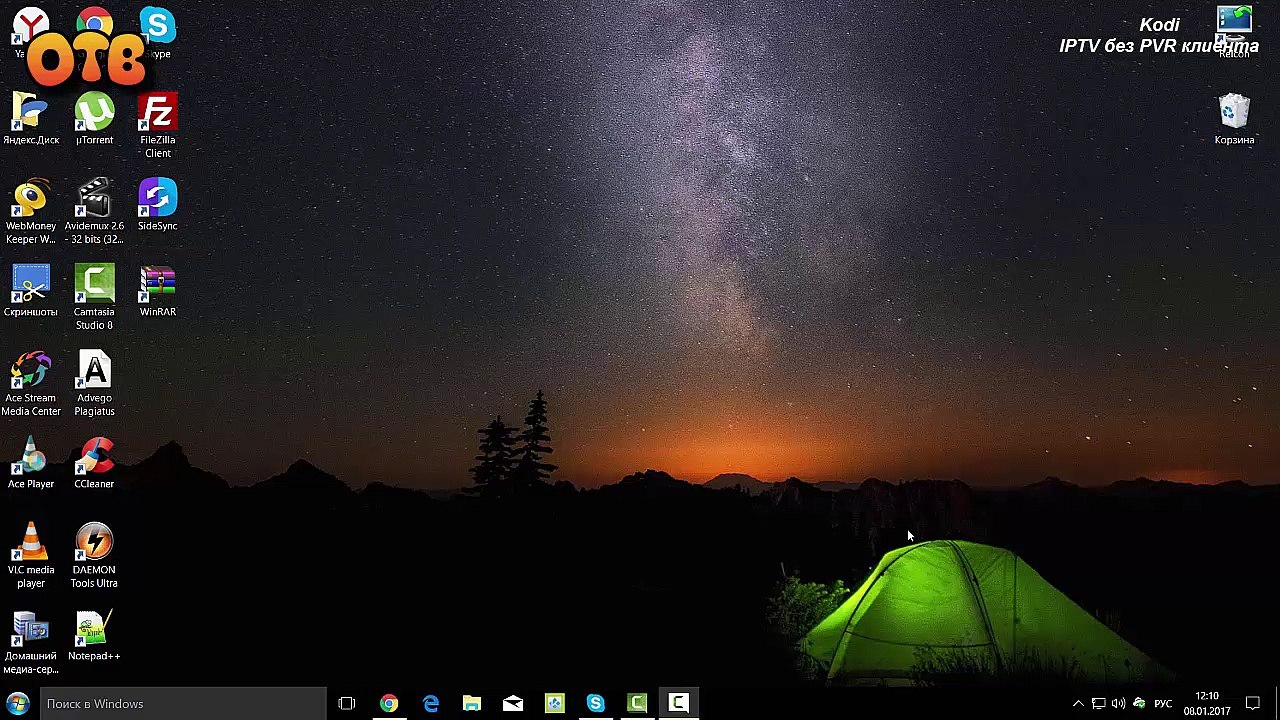
Task: Select the DAEMON Tools Ultra desktop icon
Action: 94,556
